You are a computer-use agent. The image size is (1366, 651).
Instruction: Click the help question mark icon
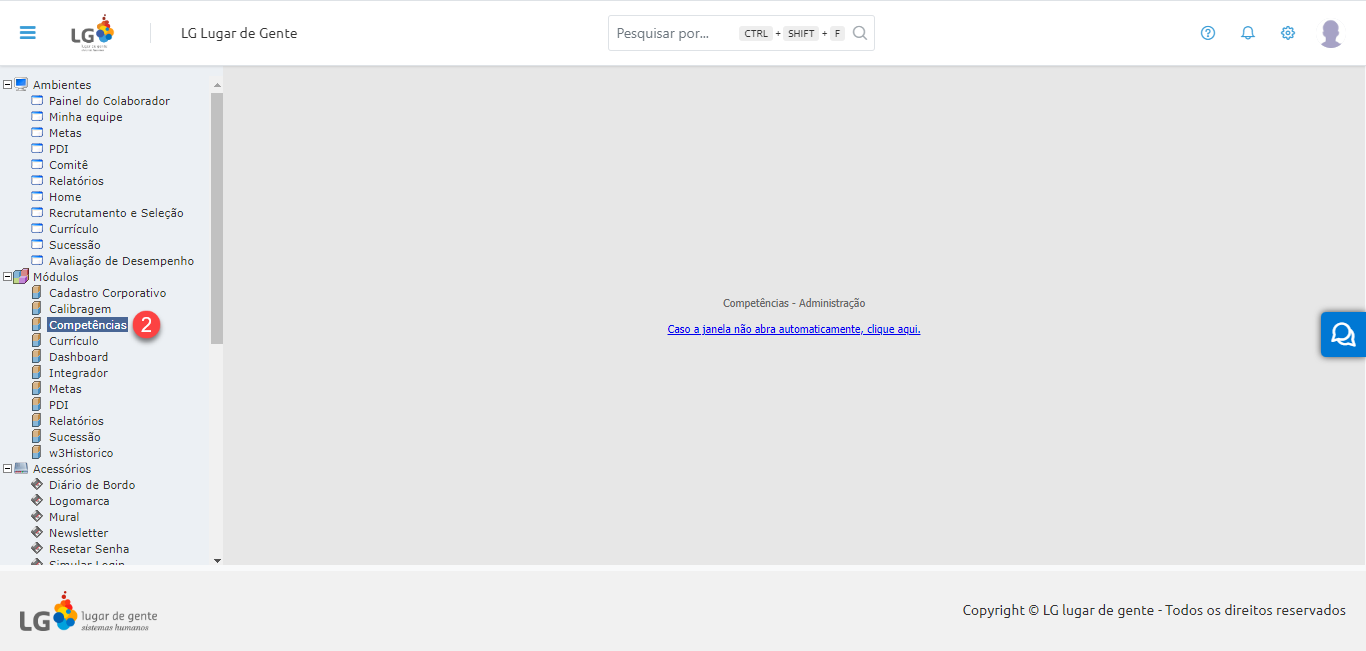click(1208, 33)
